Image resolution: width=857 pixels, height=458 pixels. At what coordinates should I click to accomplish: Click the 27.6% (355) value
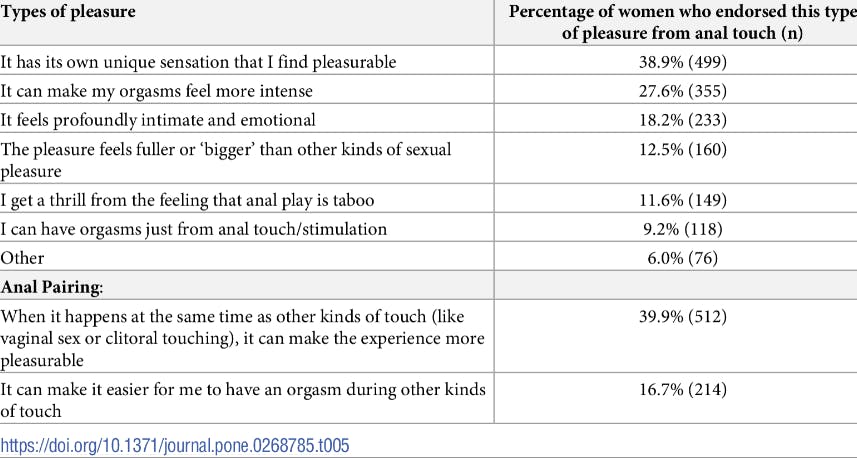tap(671, 91)
